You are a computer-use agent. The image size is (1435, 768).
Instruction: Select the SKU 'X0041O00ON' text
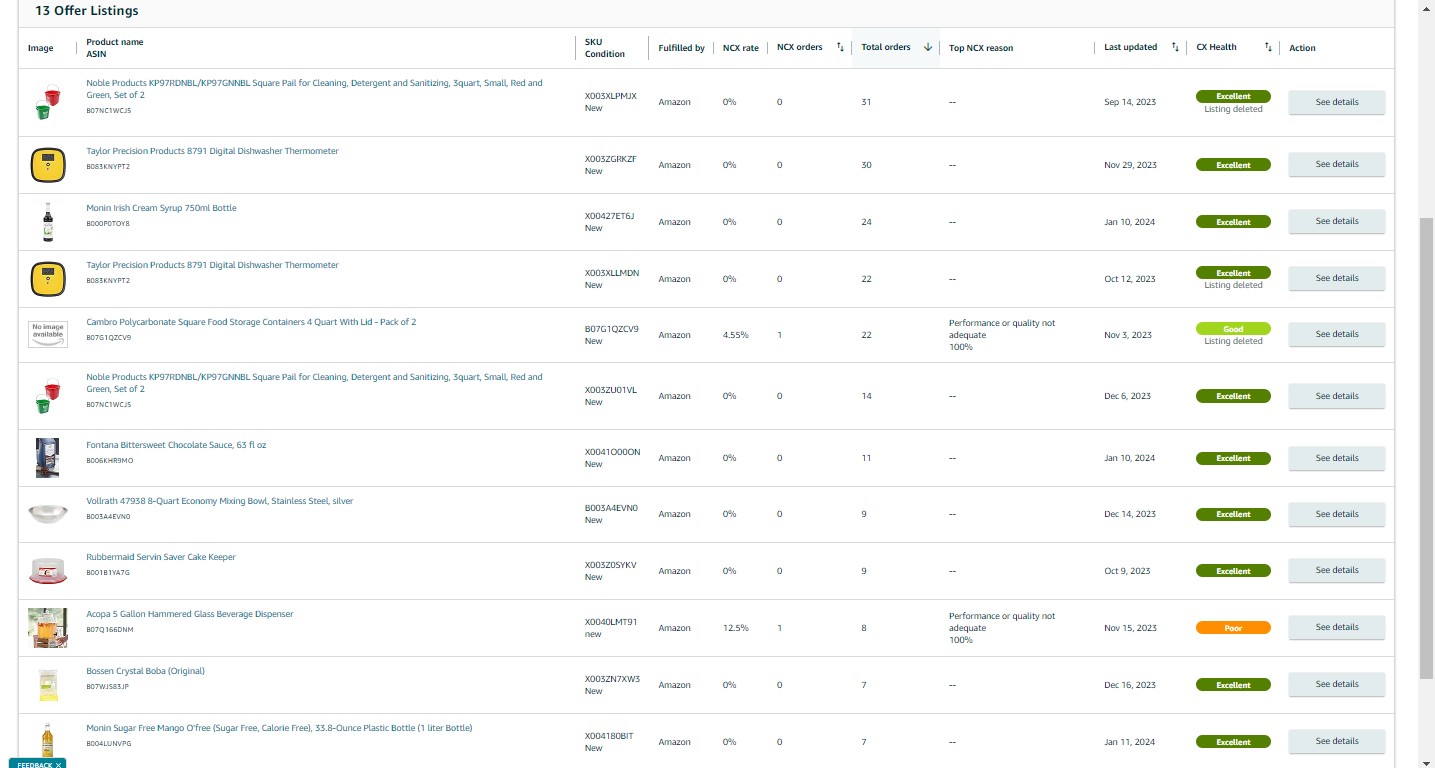[612, 452]
